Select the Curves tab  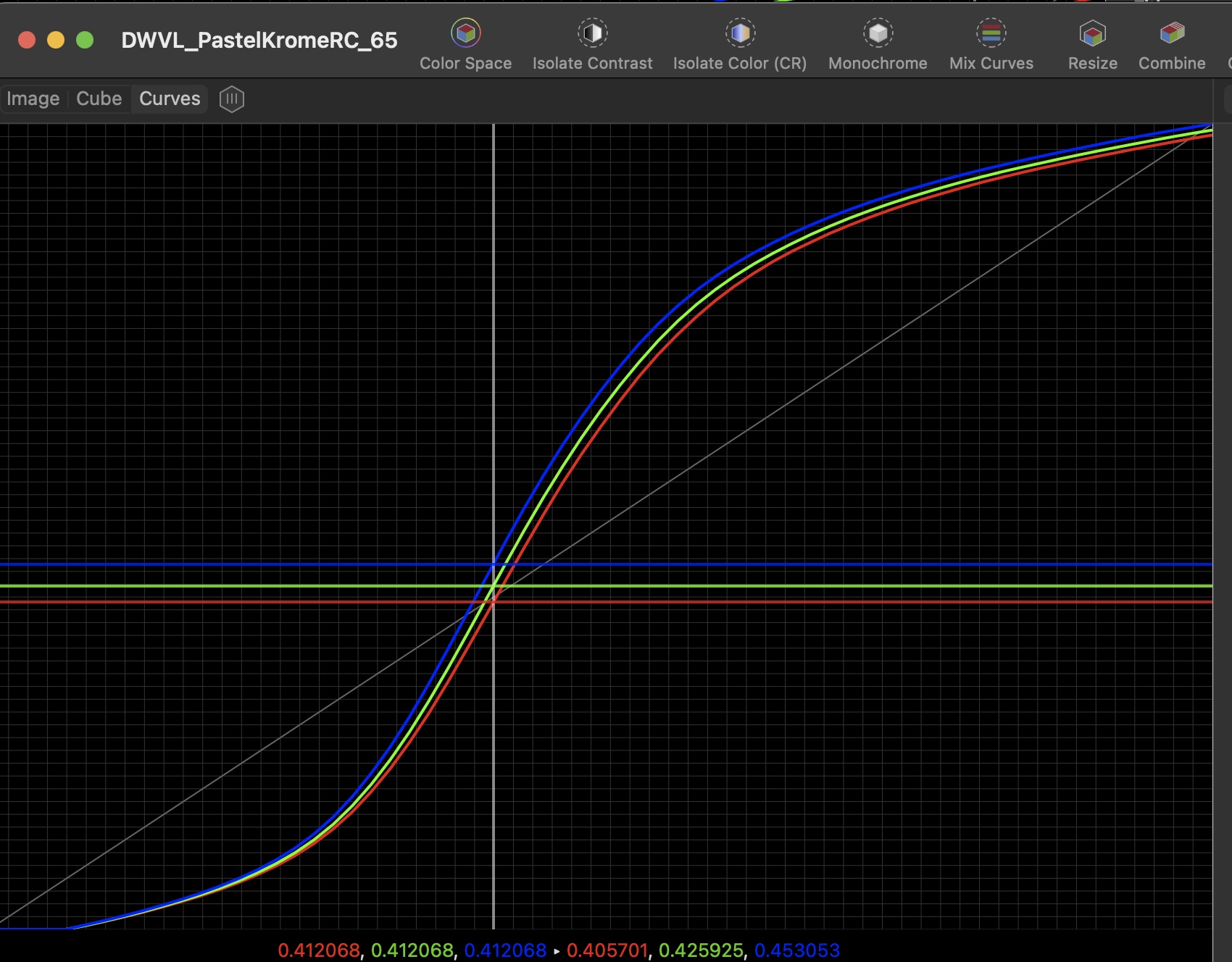(169, 99)
